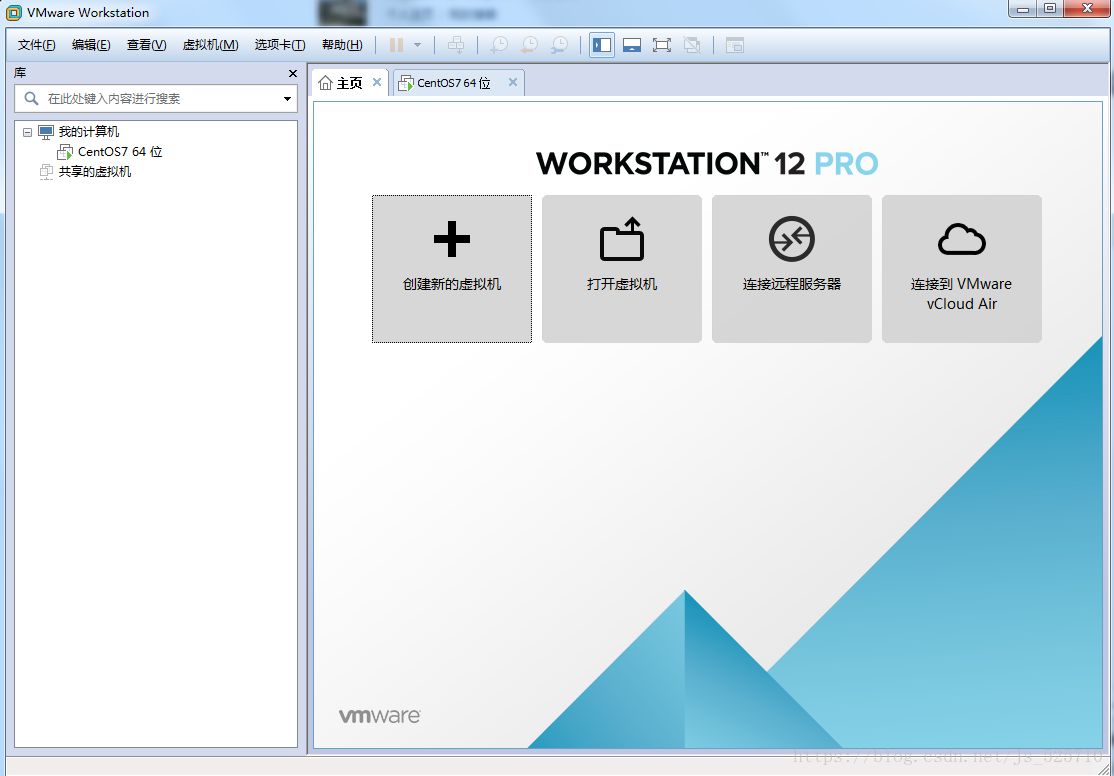Toggle the thumbnail bar view icon

pyautogui.click(x=632, y=45)
